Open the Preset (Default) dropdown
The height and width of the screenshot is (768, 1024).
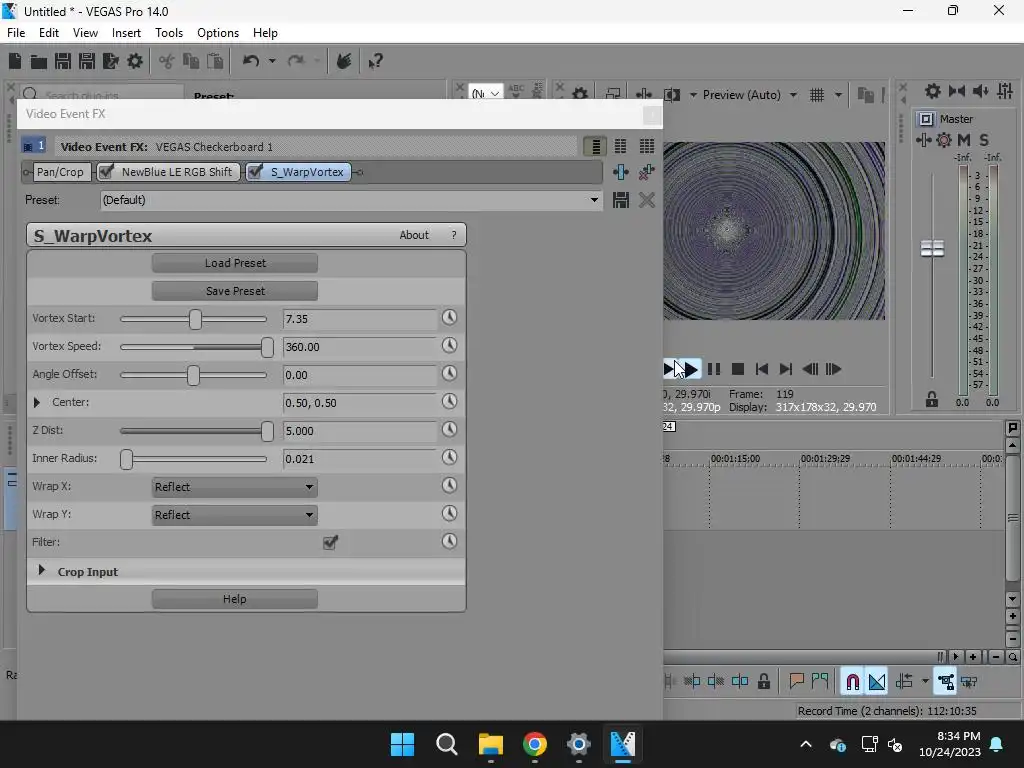pyautogui.click(x=594, y=200)
